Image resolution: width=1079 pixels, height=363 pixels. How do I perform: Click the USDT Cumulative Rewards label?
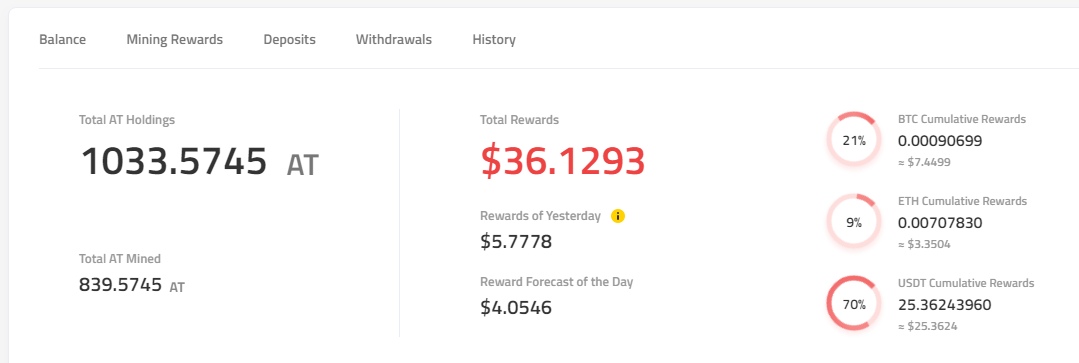(966, 283)
